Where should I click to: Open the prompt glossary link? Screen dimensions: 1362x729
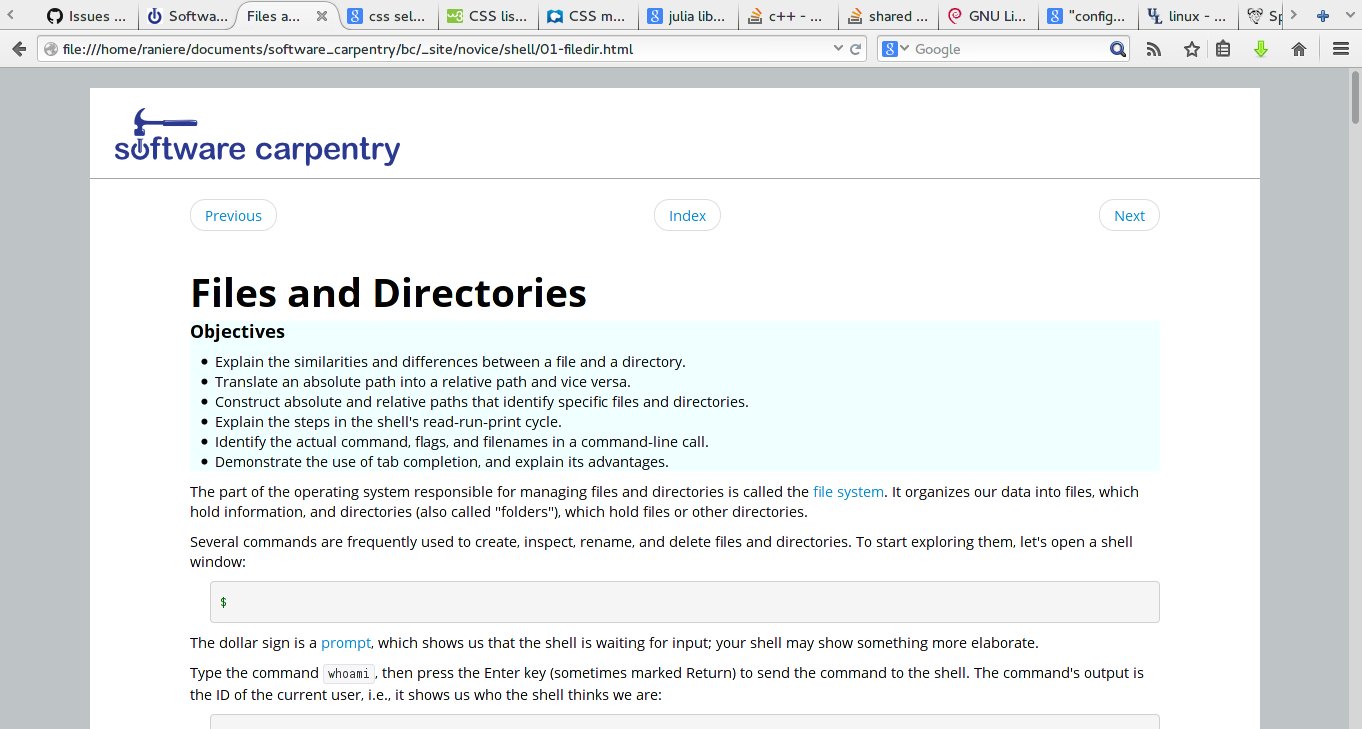346,642
